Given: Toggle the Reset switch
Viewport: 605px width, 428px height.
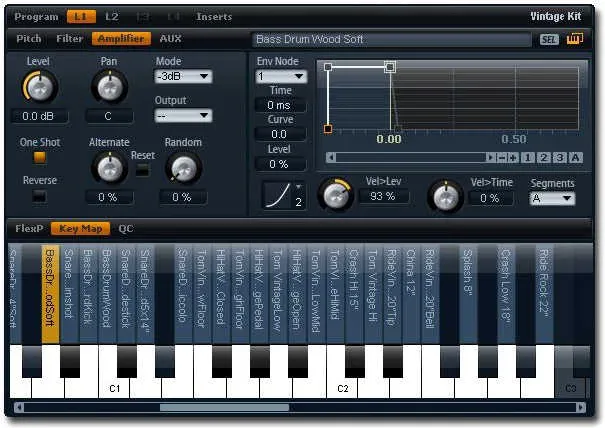Looking at the screenshot, I should pos(143,170).
